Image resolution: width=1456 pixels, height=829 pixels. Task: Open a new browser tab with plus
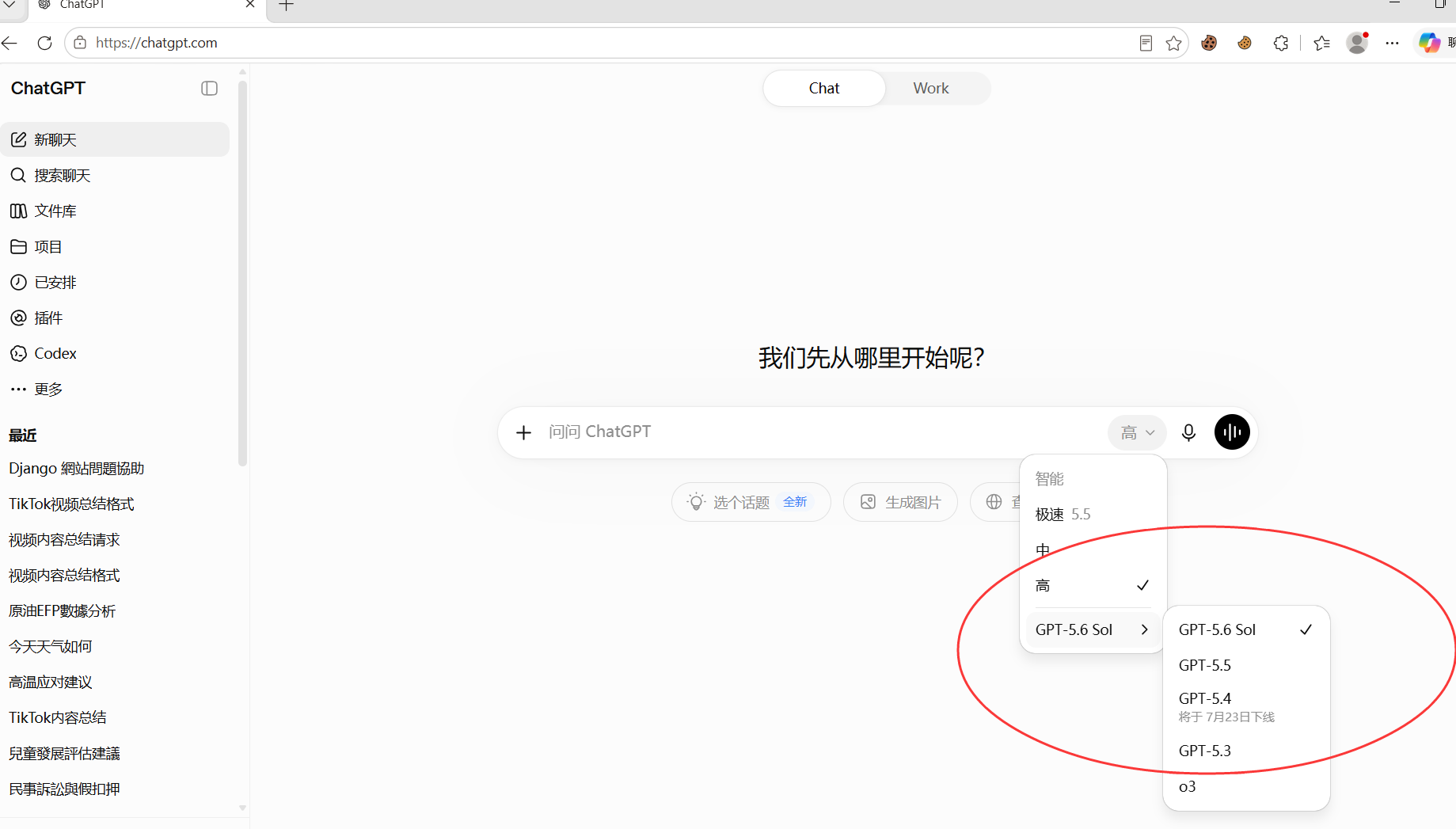click(x=287, y=6)
